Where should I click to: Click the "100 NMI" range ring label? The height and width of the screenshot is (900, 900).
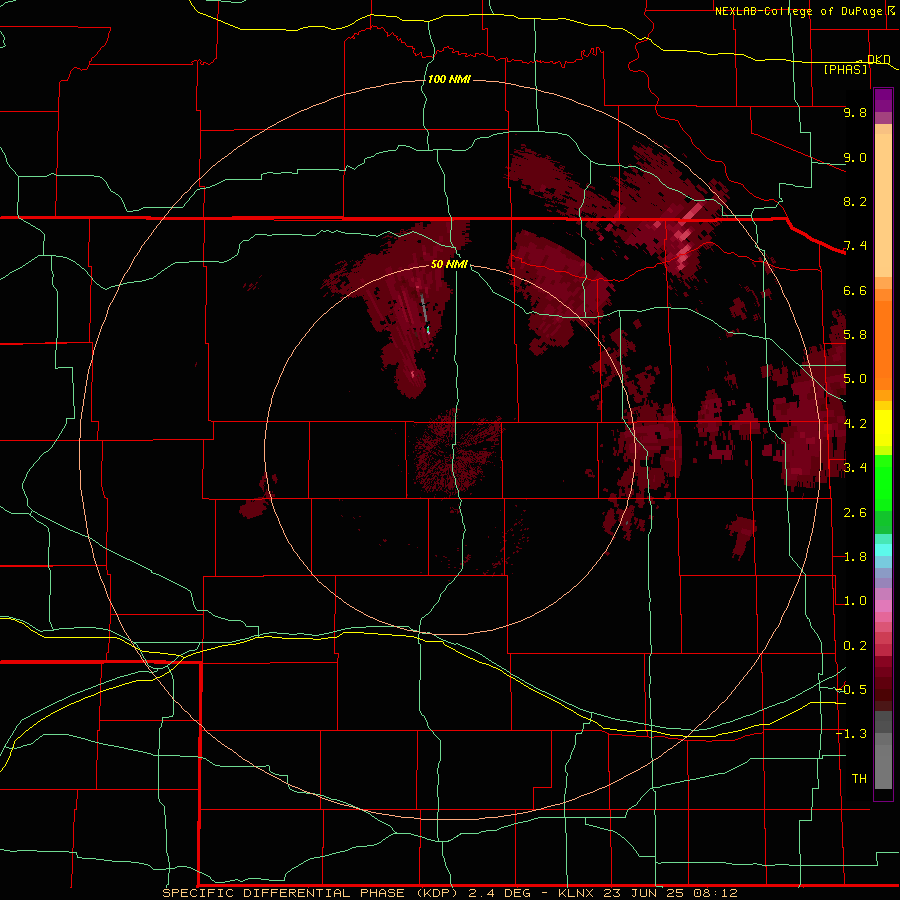(449, 79)
